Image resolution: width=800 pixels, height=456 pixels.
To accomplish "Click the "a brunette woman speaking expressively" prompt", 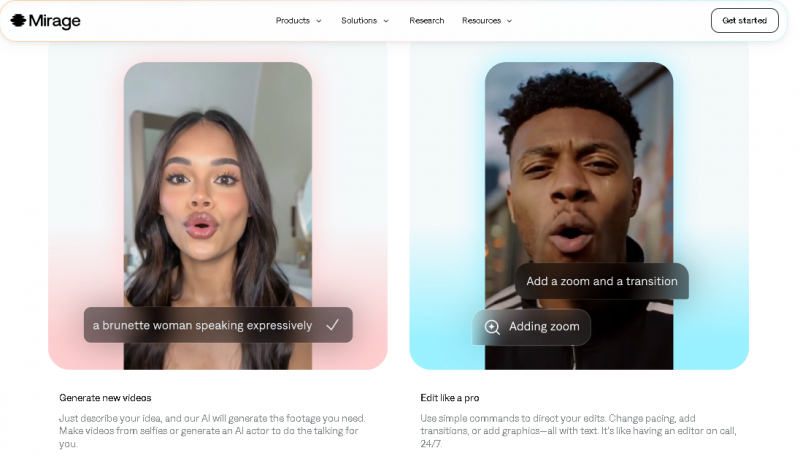I will (202, 325).
